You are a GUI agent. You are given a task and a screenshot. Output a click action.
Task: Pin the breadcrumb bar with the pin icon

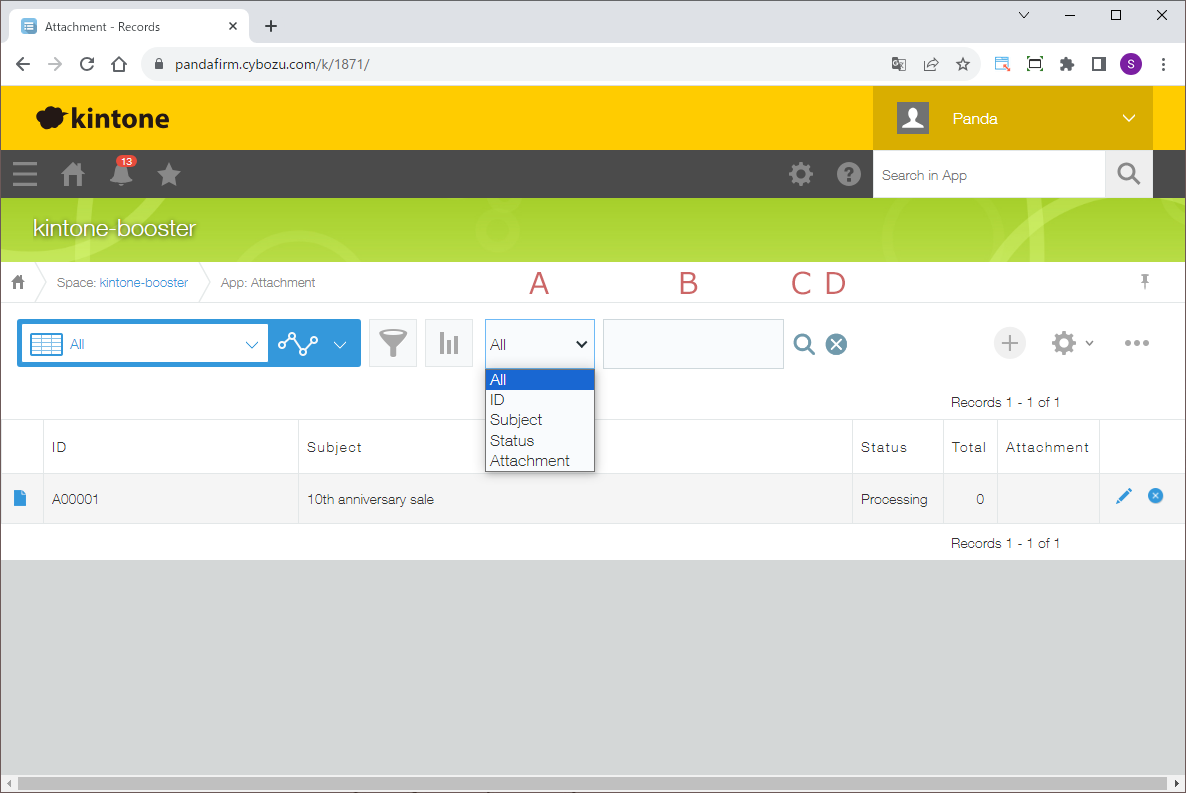[1145, 282]
